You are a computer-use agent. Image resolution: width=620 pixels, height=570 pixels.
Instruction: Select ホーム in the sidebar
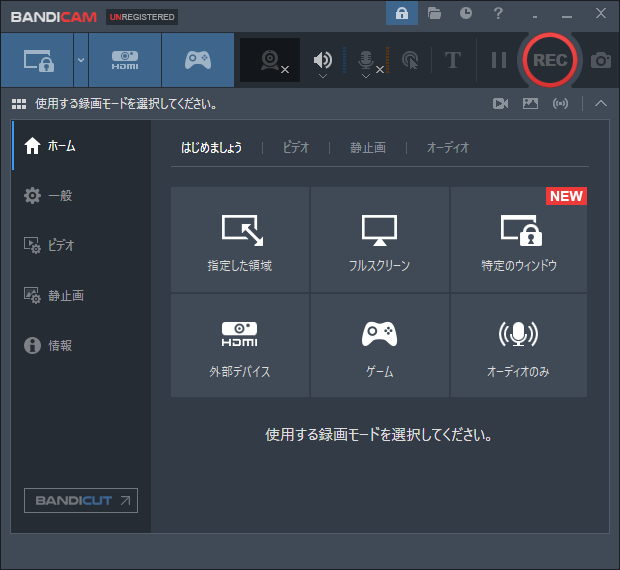(81, 145)
